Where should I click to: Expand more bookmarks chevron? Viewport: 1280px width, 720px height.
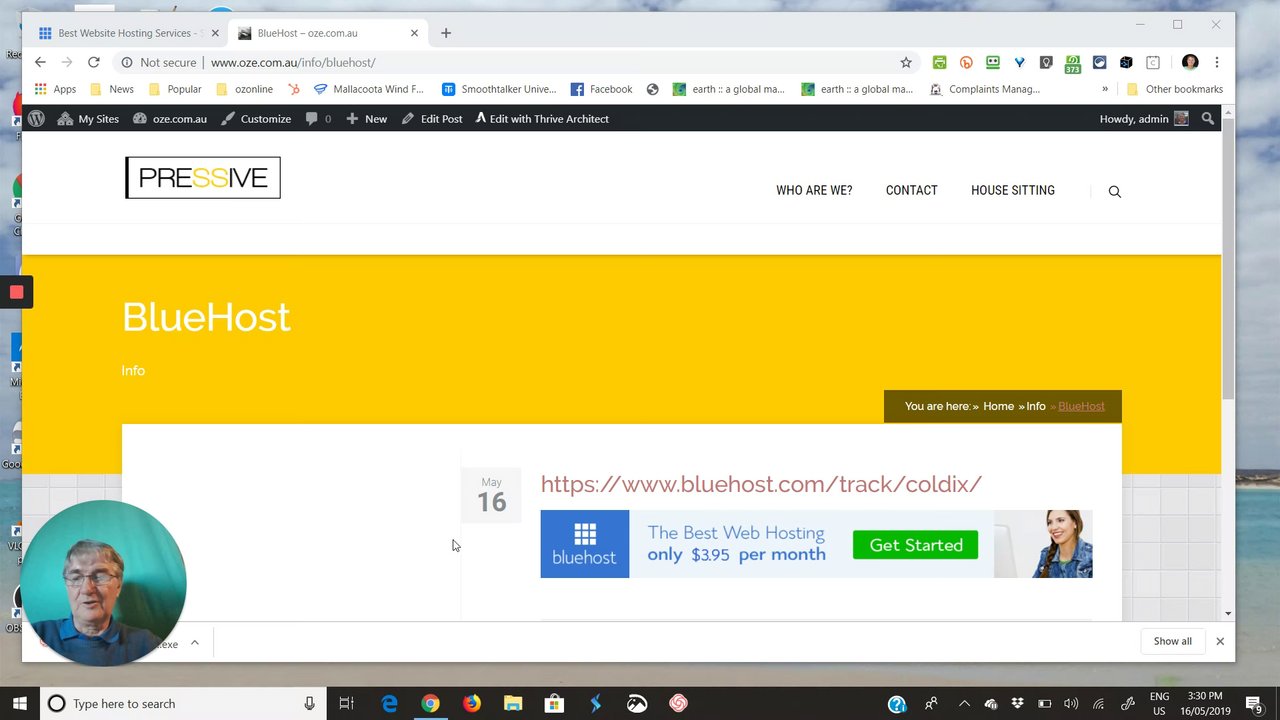(1105, 89)
